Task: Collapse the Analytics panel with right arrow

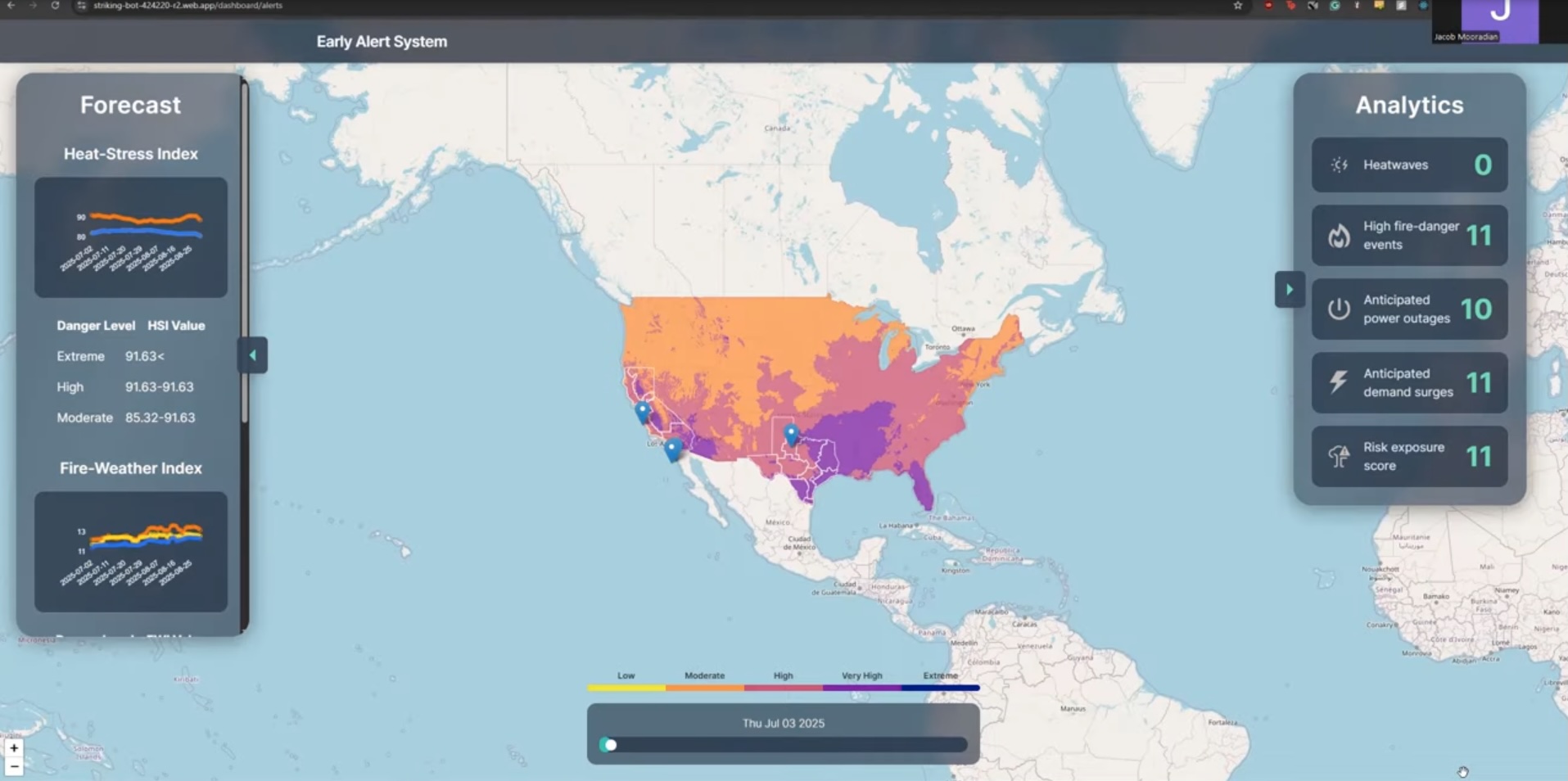Action: pyautogui.click(x=1289, y=289)
